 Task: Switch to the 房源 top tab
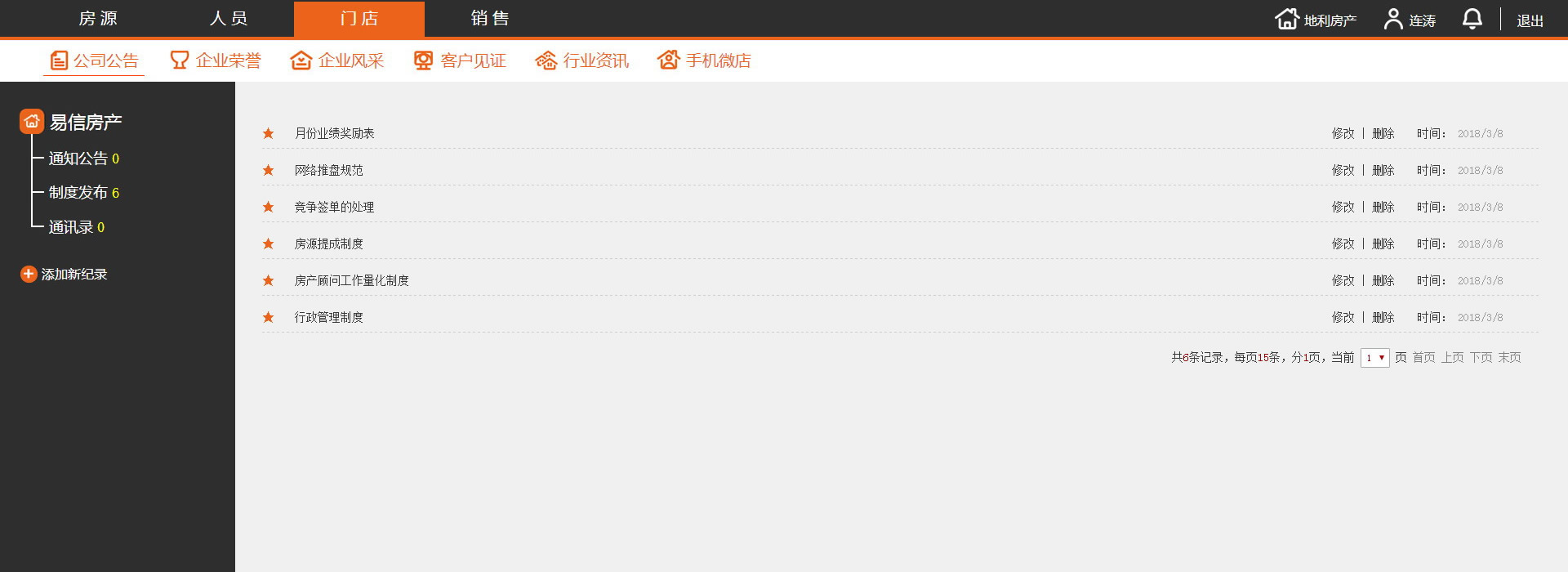tap(98, 19)
